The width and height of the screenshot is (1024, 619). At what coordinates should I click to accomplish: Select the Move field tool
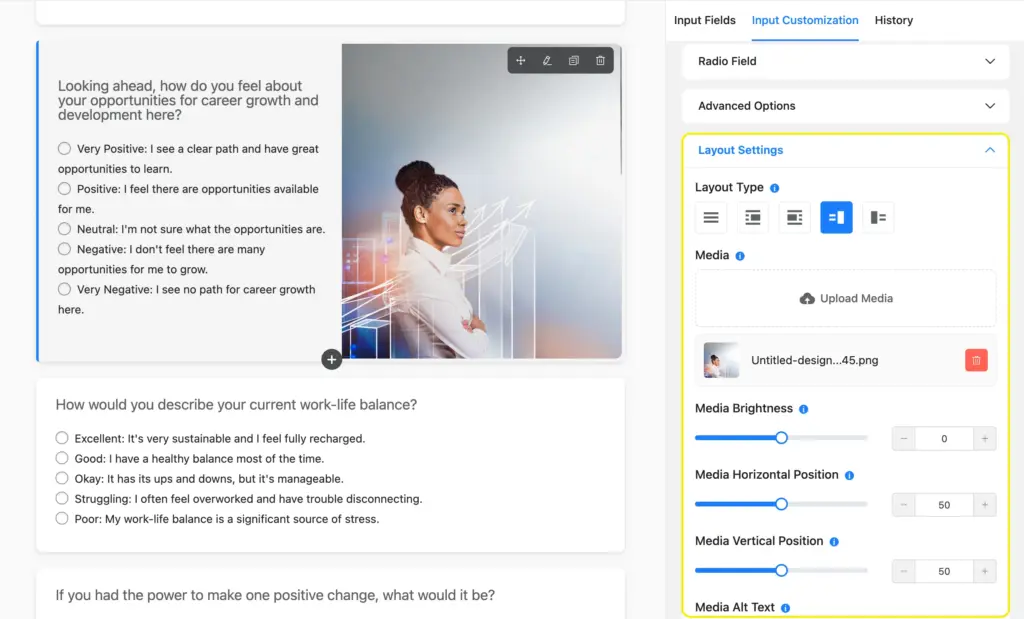(x=520, y=60)
